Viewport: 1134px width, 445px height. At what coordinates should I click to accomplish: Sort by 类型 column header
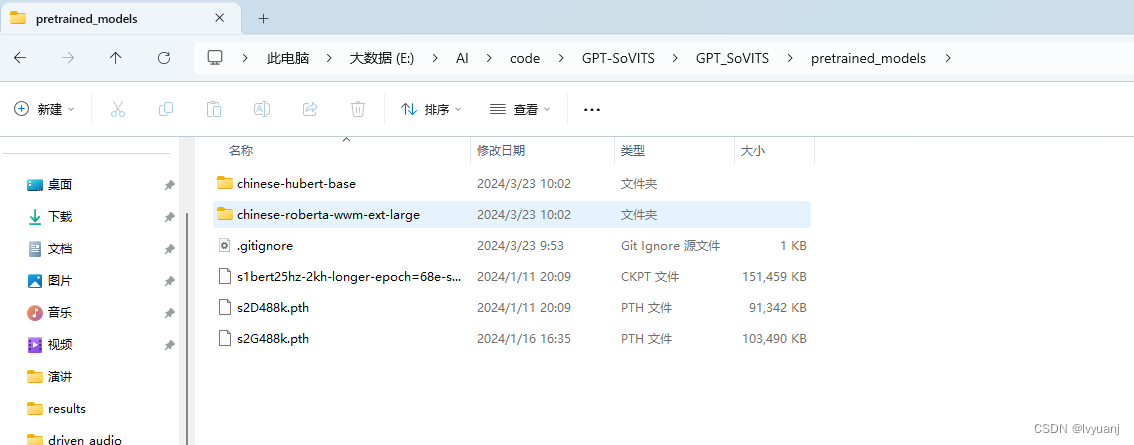click(x=633, y=151)
